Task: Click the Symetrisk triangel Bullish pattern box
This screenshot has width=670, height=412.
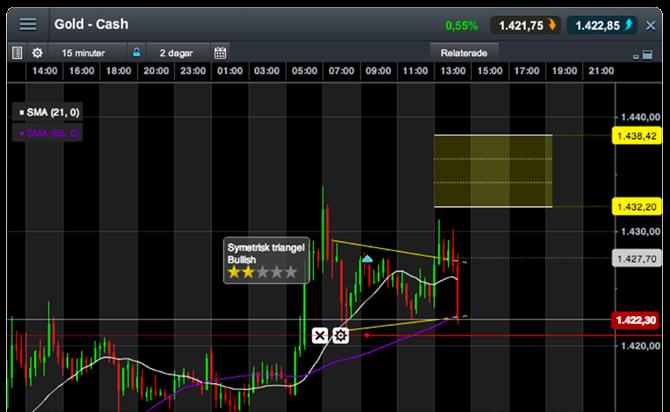Action: click(x=266, y=260)
